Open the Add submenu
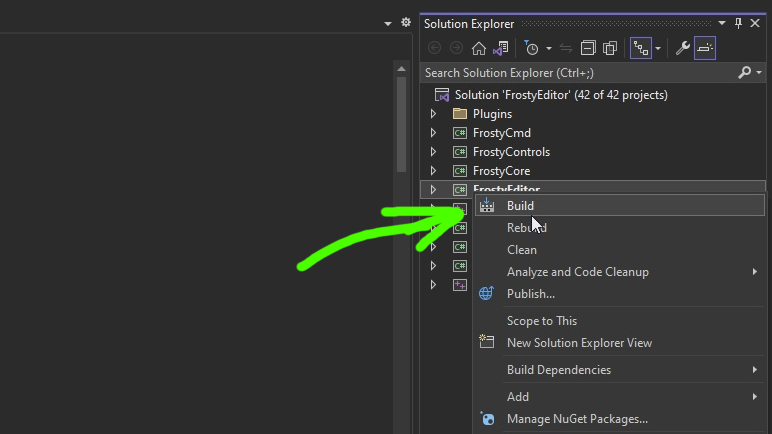The height and width of the screenshot is (434, 772). pyautogui.click(x=620, y=397)
